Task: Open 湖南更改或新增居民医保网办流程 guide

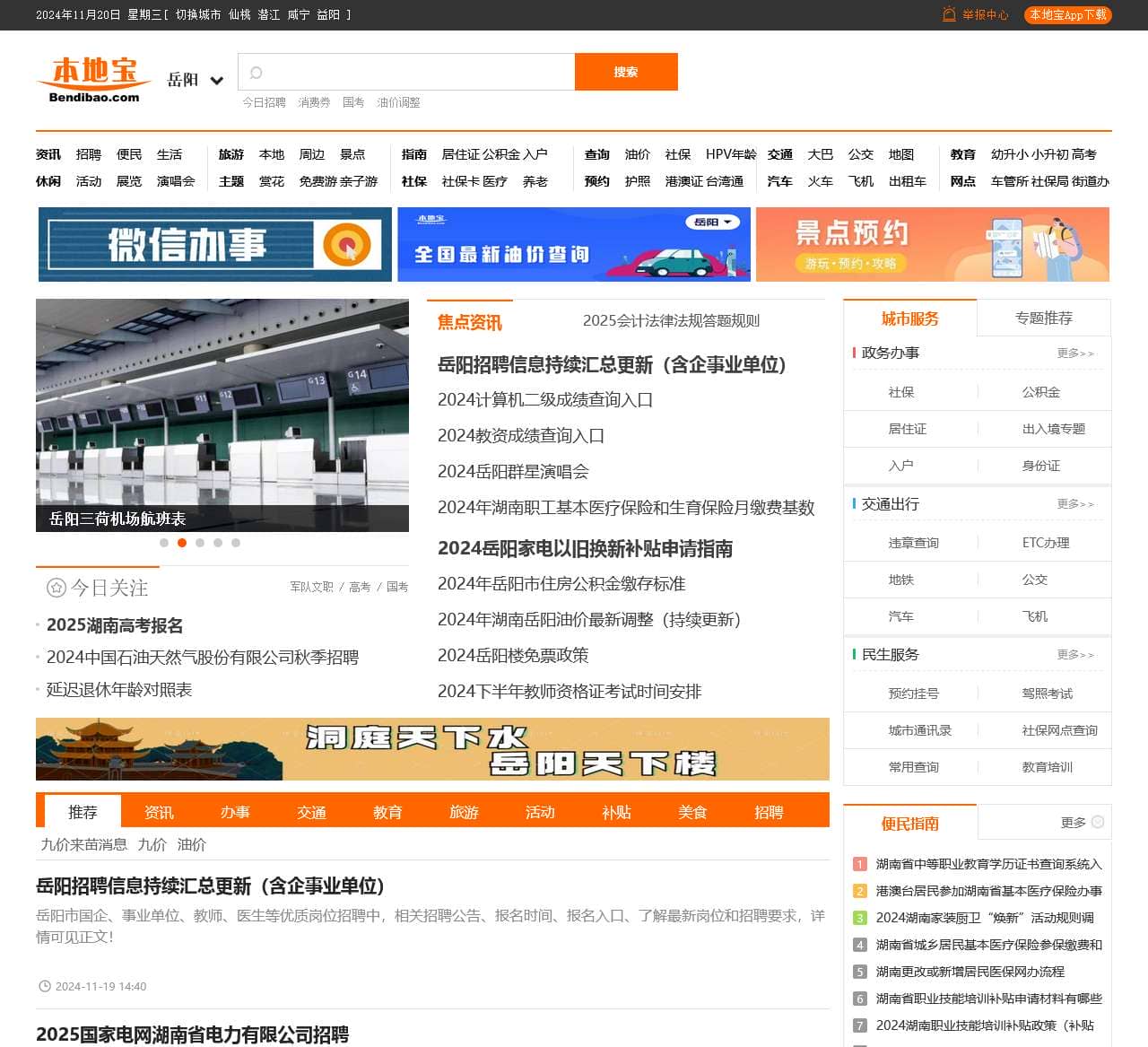Action: point(970,972)
